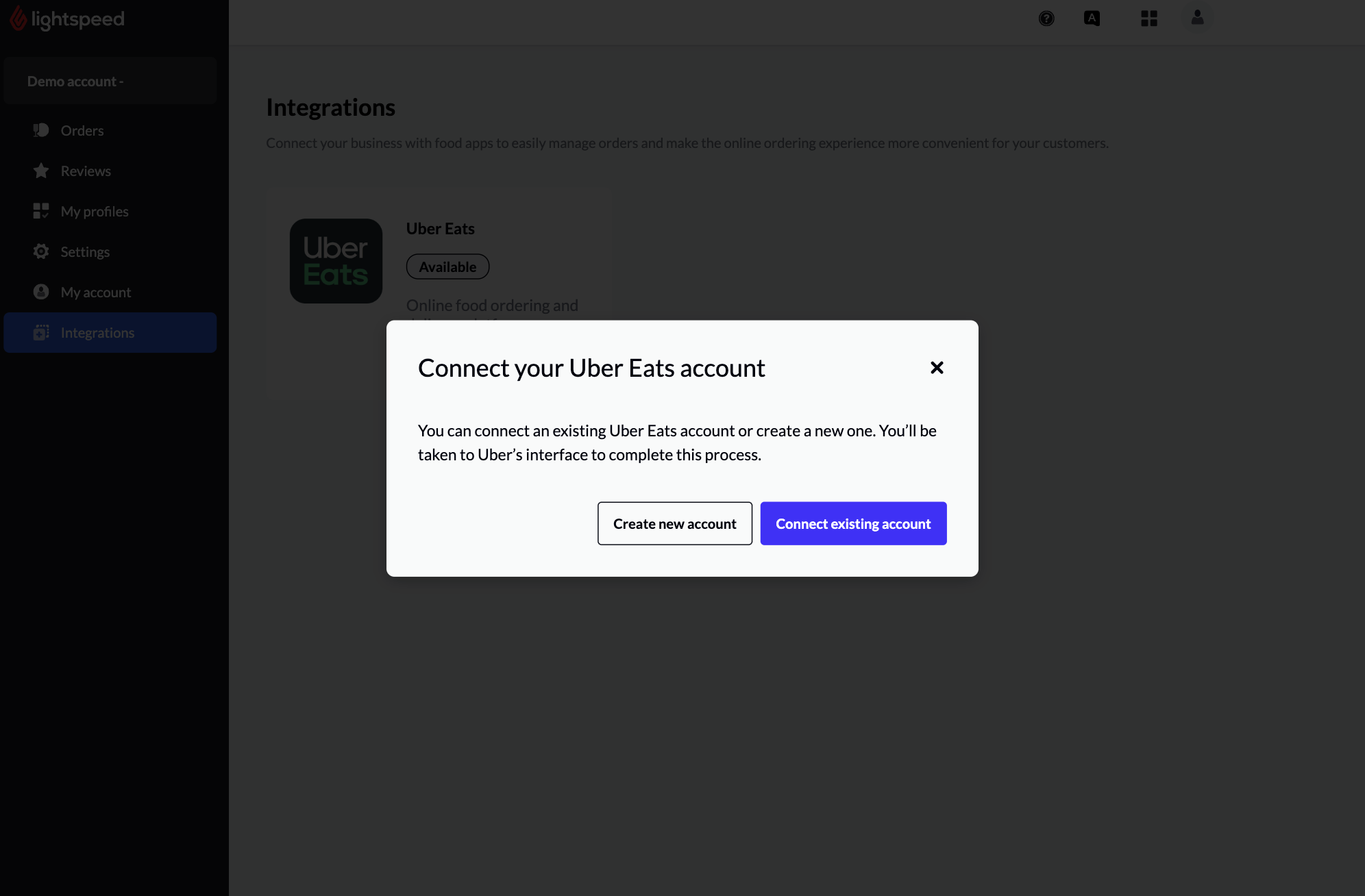Click the Available status badge toggle
1365x896 pixels.
[447, 266]
